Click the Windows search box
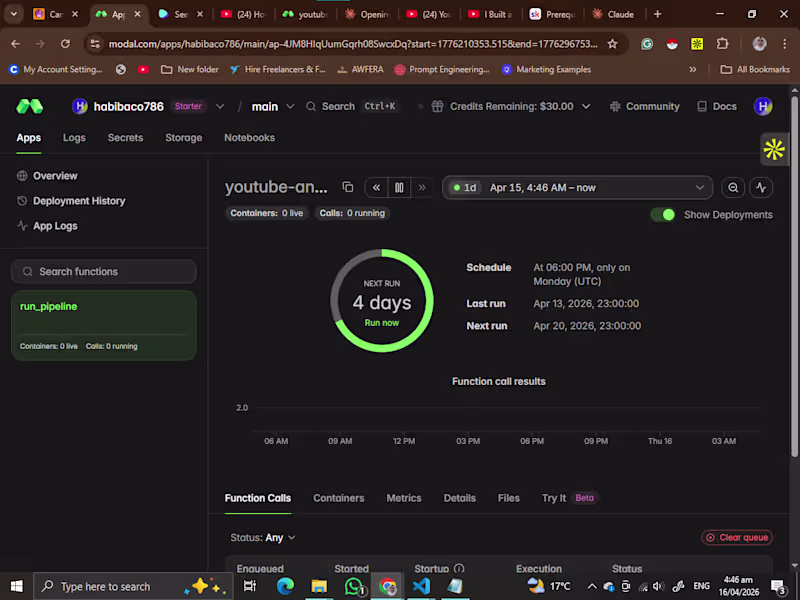 point(133,586)
